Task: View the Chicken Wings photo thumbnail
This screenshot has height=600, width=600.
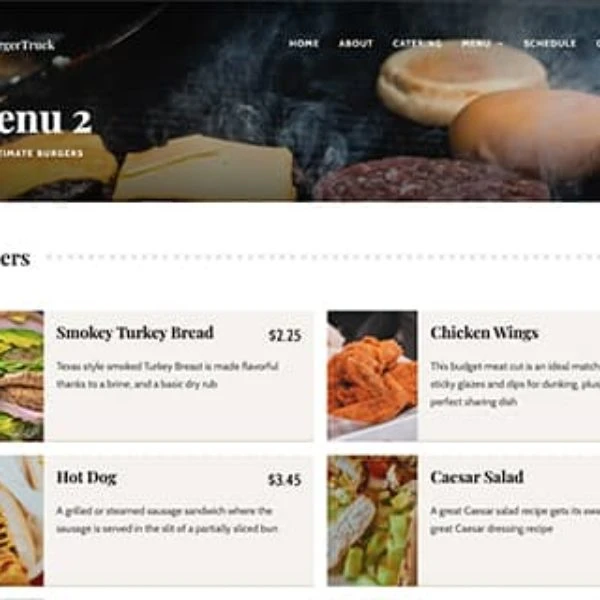Action: pos(372,375)
